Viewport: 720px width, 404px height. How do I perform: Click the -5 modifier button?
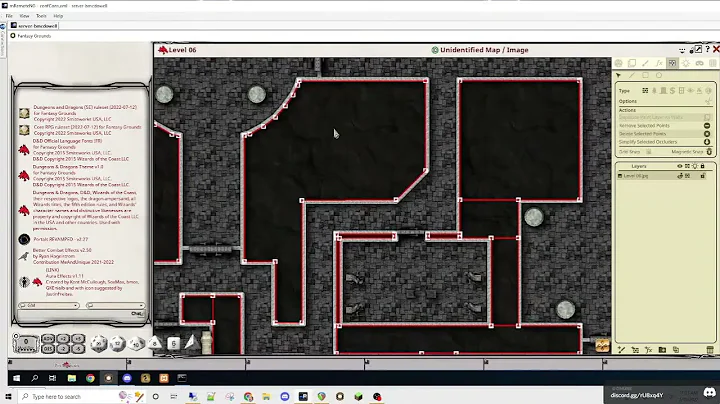(78, 349)
